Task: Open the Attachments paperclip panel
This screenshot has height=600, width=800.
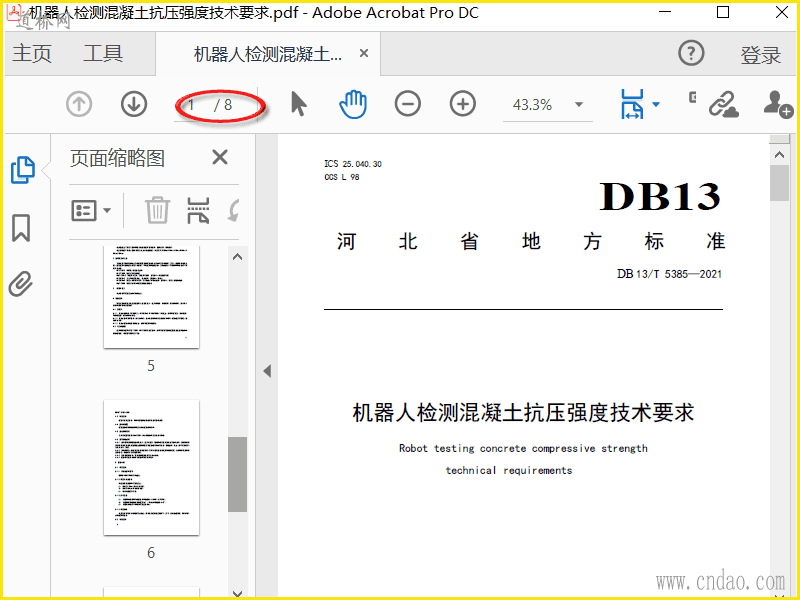Action: click(21, 284)
